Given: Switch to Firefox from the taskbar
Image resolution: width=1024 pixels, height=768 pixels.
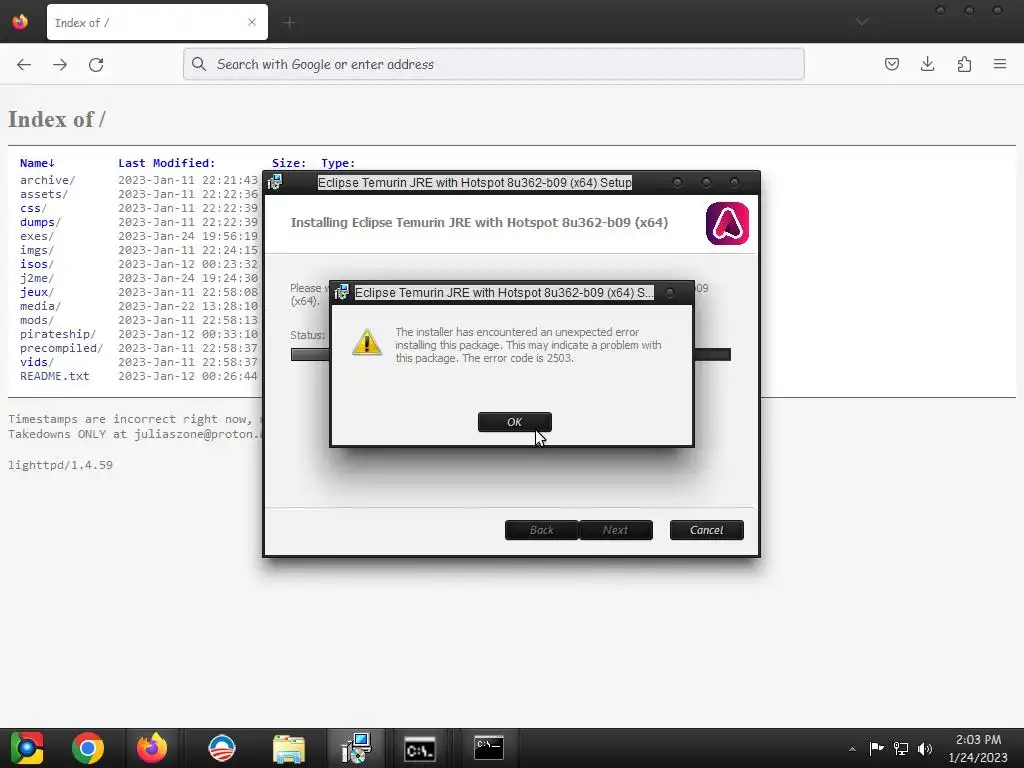Looking at the screenshot, I should [152, 748].
